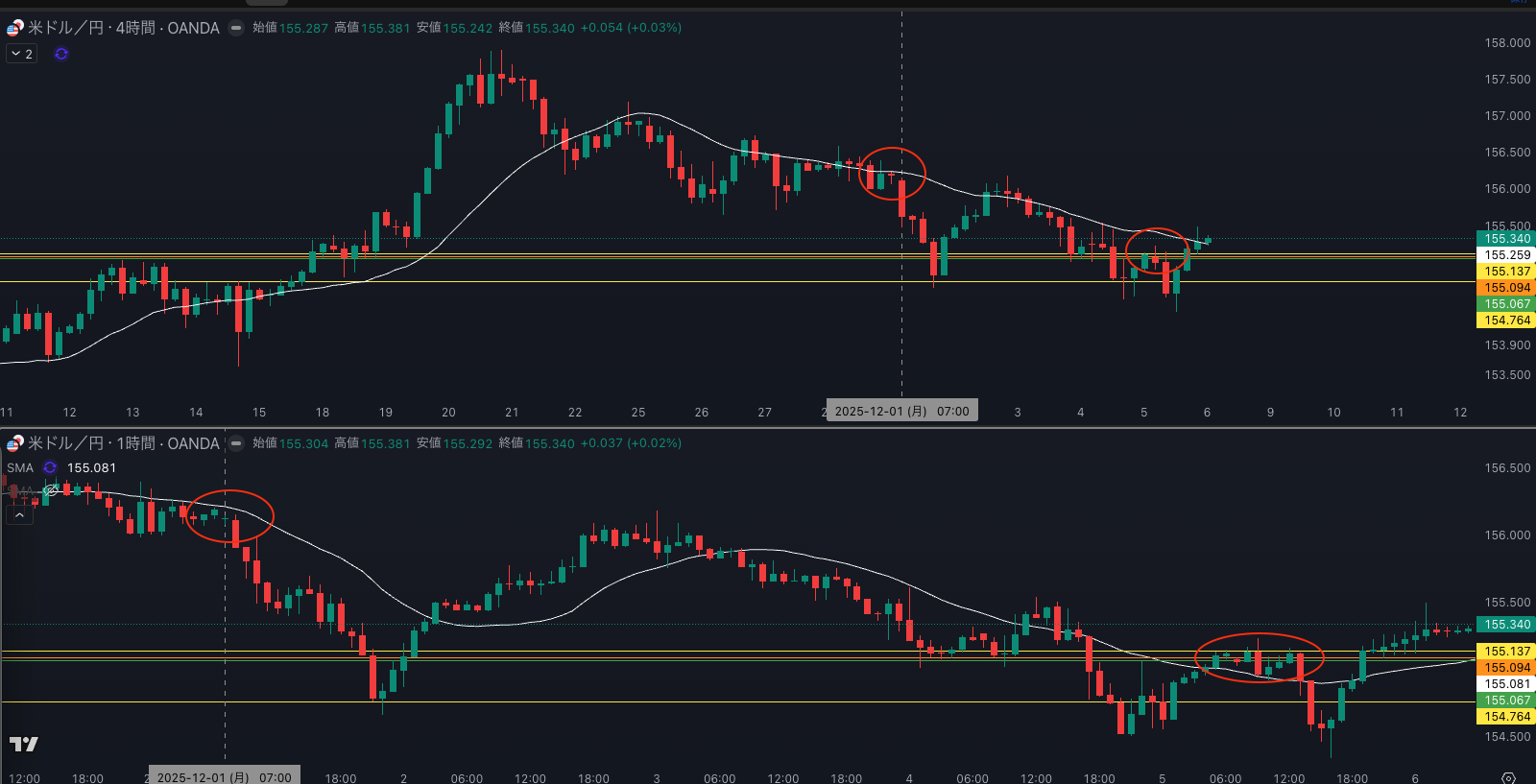Click the TradingView logo in lower chart
The width and height of the screenshot is (1536, 784).
(x=24, y=744)
